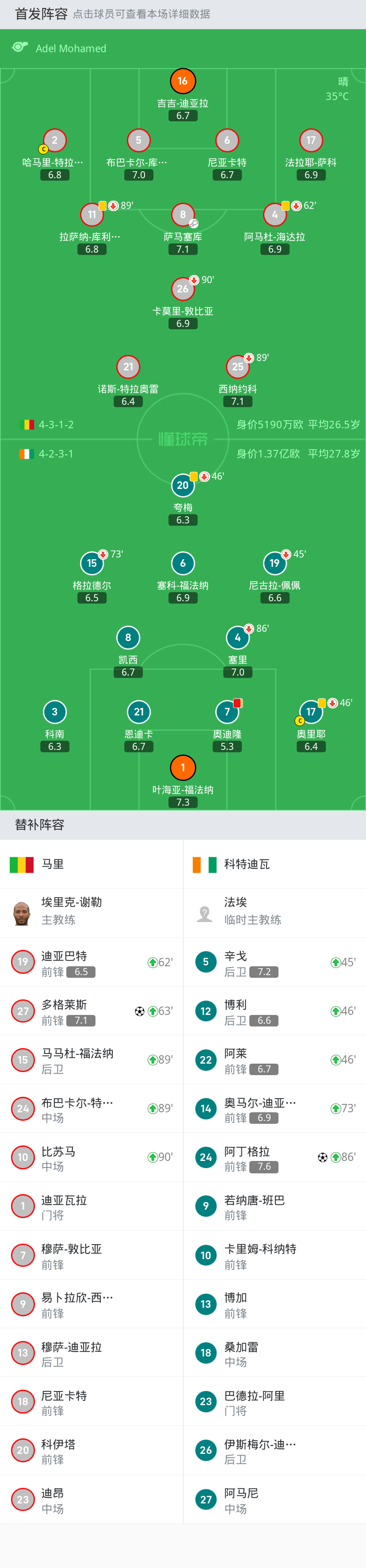Click the 4-3-1-2 formation label
The width and height of the screenshot is (366, 1568).
56,425
